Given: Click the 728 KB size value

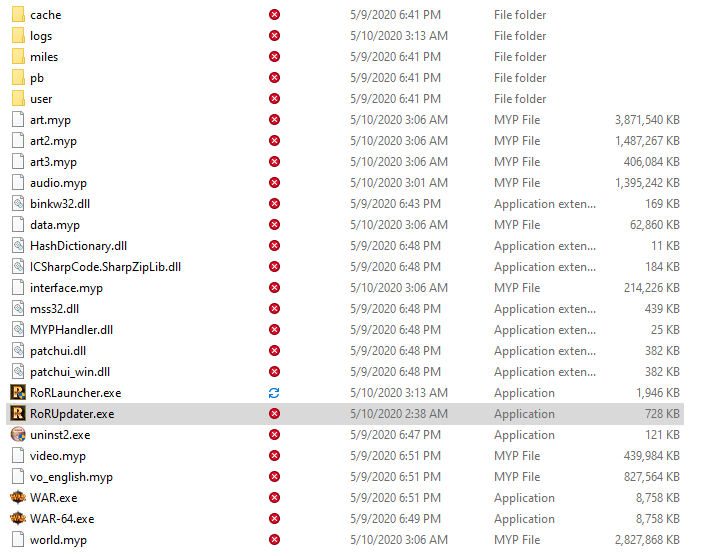Looking at the screenshot, I should [662, 414].
